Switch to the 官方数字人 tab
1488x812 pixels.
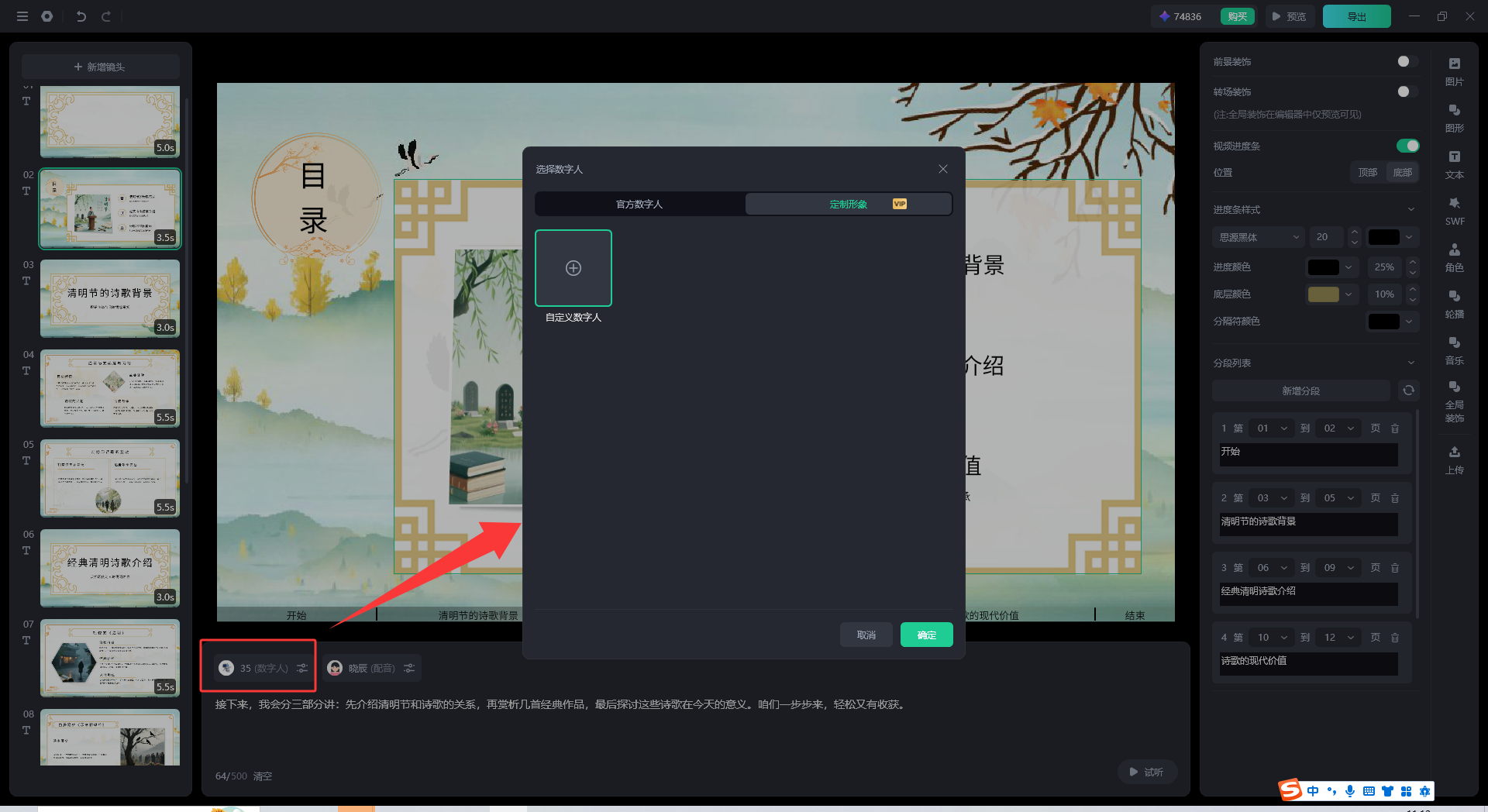(x=639, y=204)
